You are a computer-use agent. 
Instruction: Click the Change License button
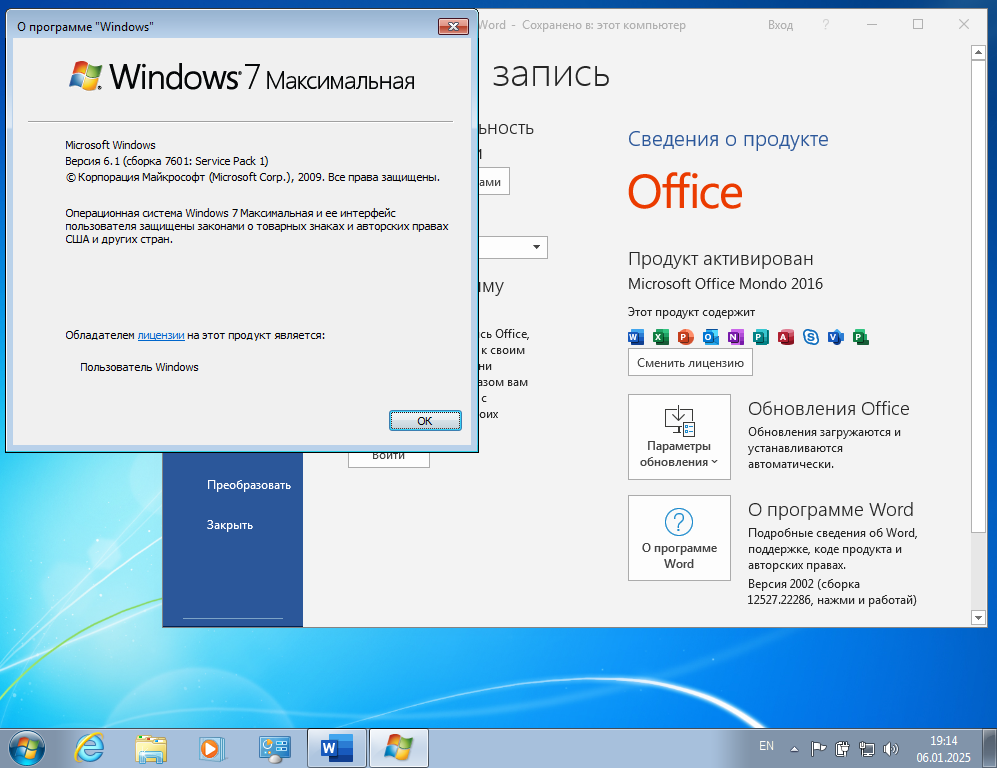690,362
